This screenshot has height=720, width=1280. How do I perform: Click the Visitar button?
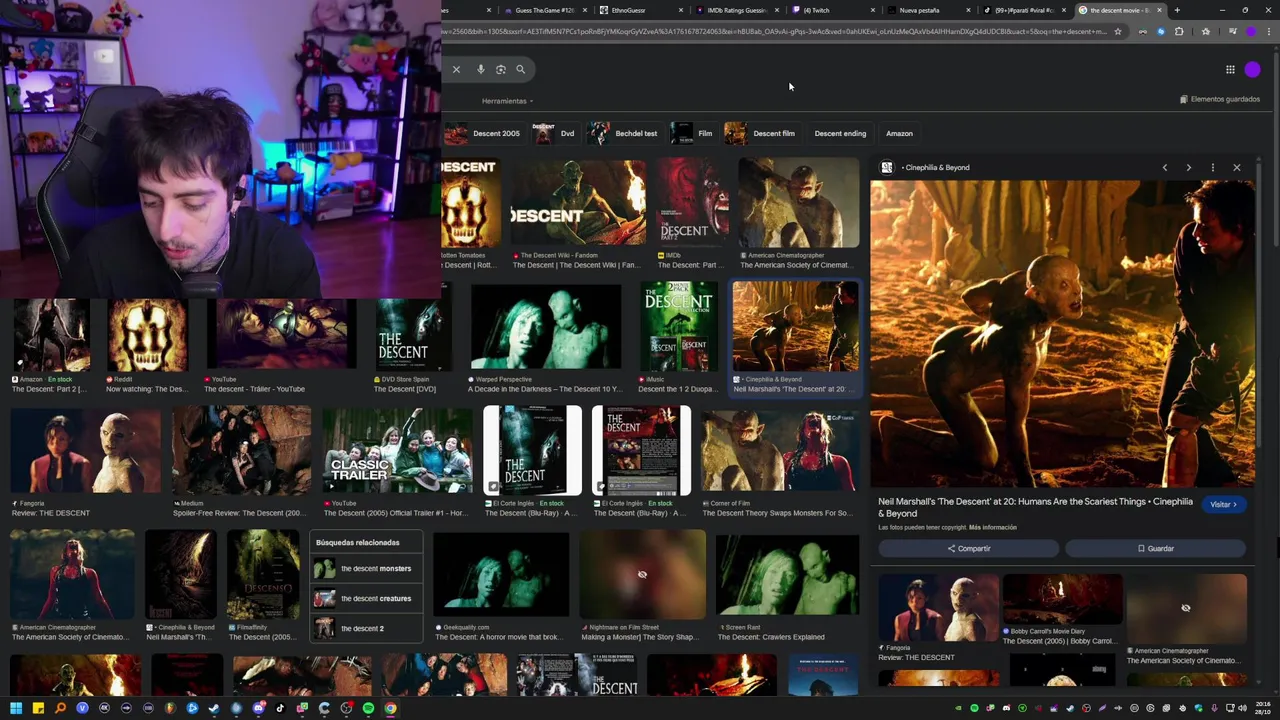coord(1224,504)
